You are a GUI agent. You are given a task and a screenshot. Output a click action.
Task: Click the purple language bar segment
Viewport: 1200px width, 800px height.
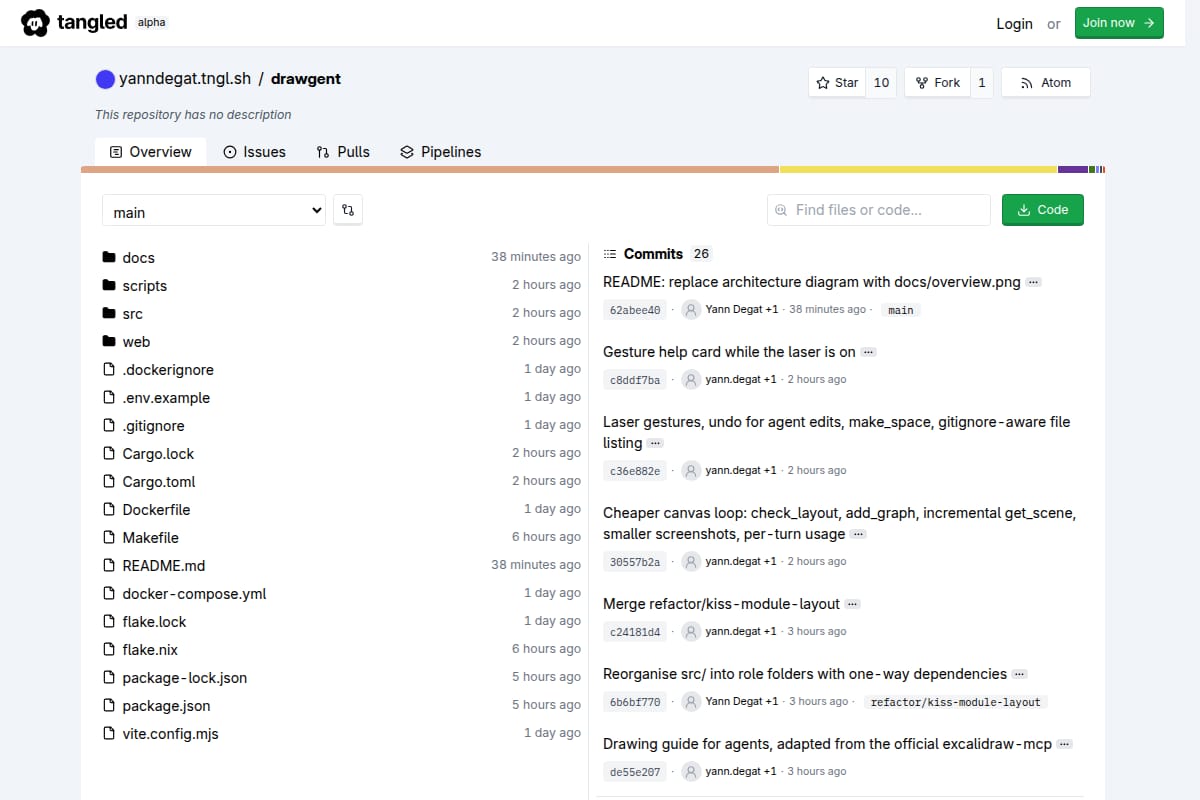pyautogui.click(x=1073, y=170)
